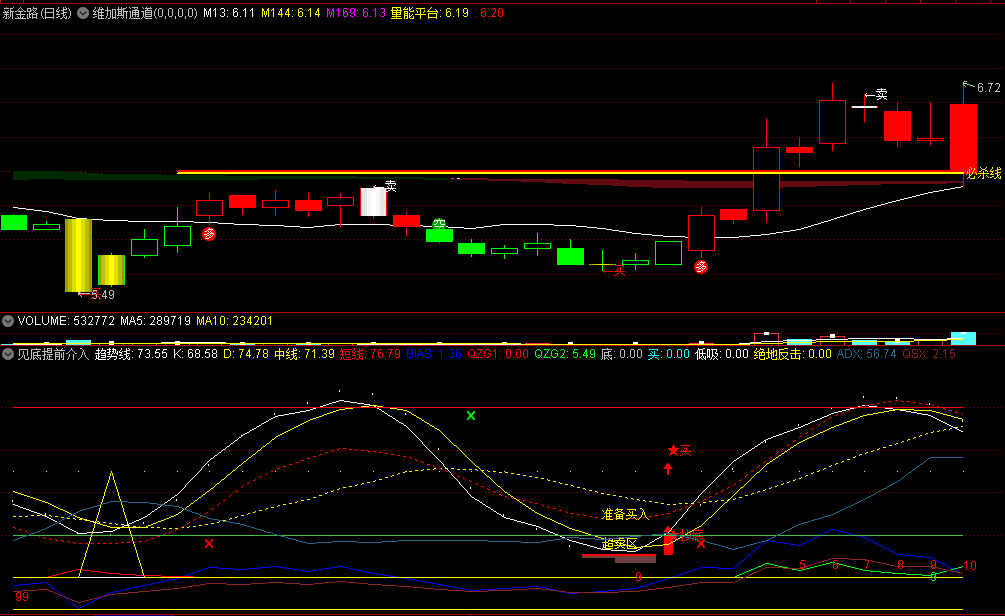The width and height of the screenshot is (1005, 616).
Task: Click the 见底提前介入 indicator title
Action: click(x=53, y=354)
